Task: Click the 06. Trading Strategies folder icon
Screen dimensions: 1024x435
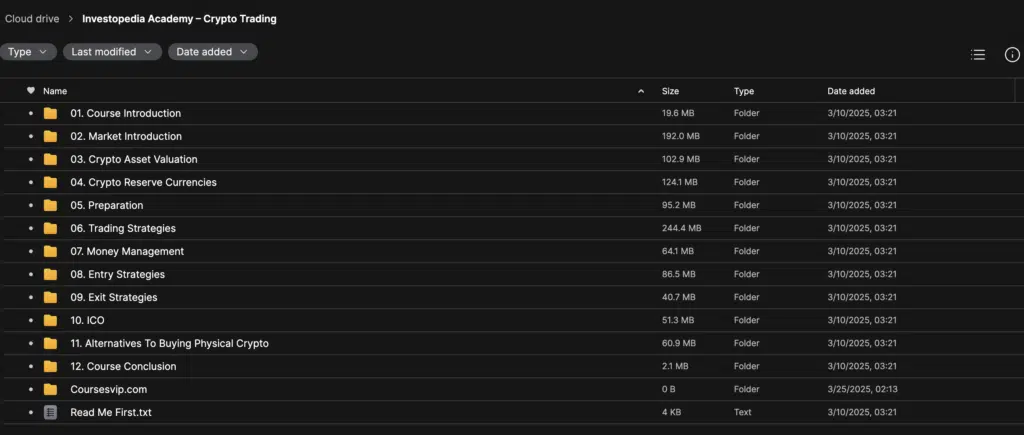Action: click(50, 228)
